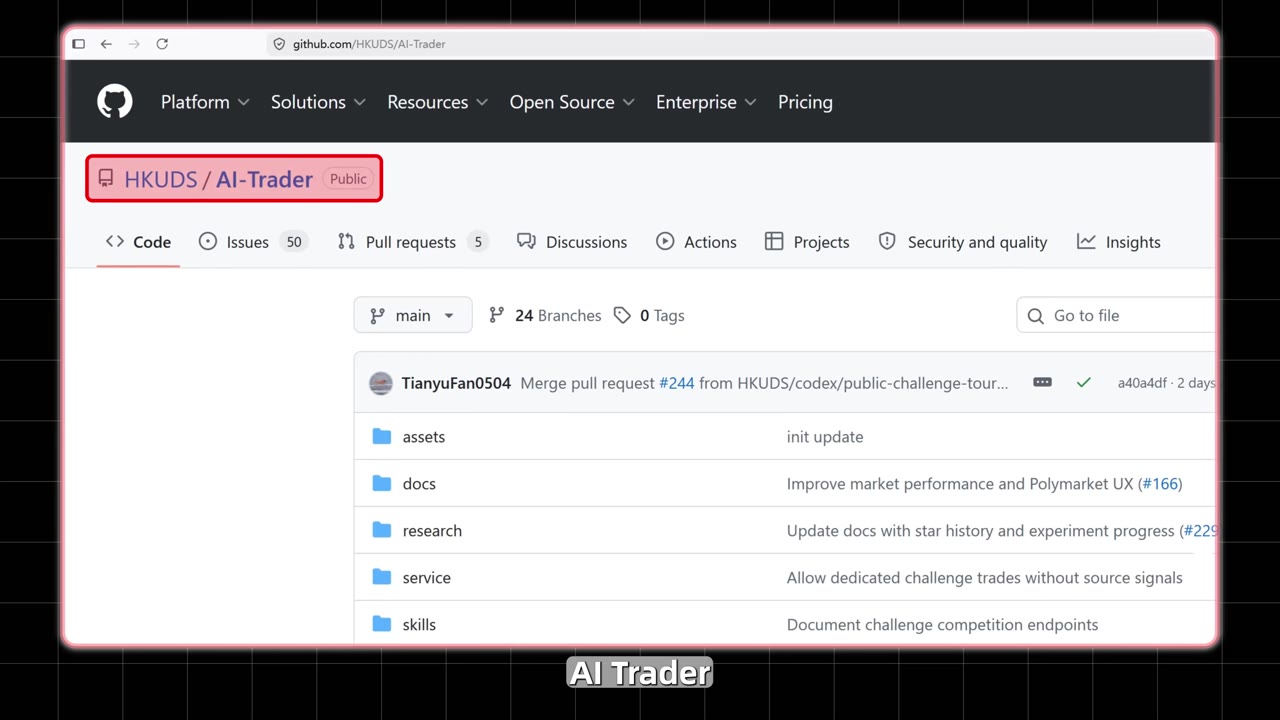This screenshot has height=720, width=1280.
Task: Open the skills folder name
Action: point(419,625)
